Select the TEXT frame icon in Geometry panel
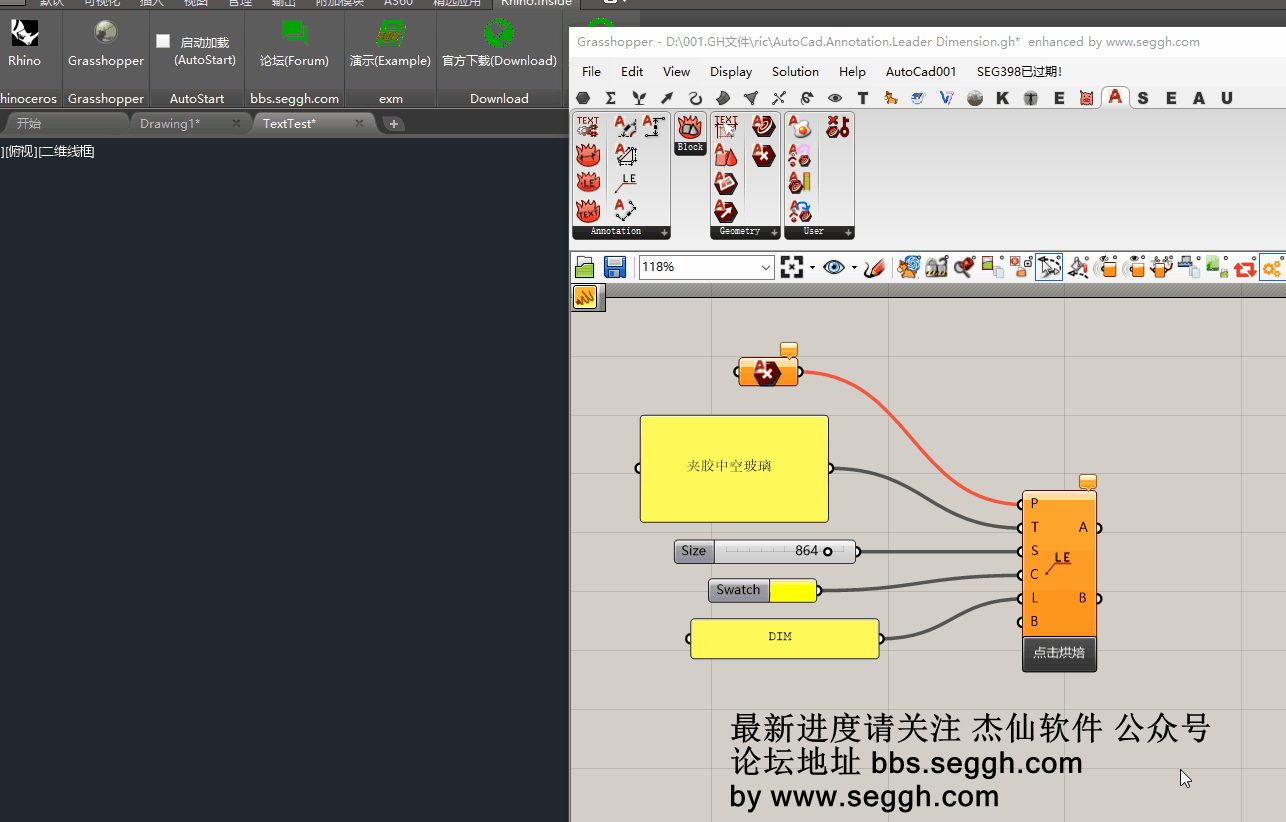Screen dimensions: 1286x822 click(x=726, y=126)
